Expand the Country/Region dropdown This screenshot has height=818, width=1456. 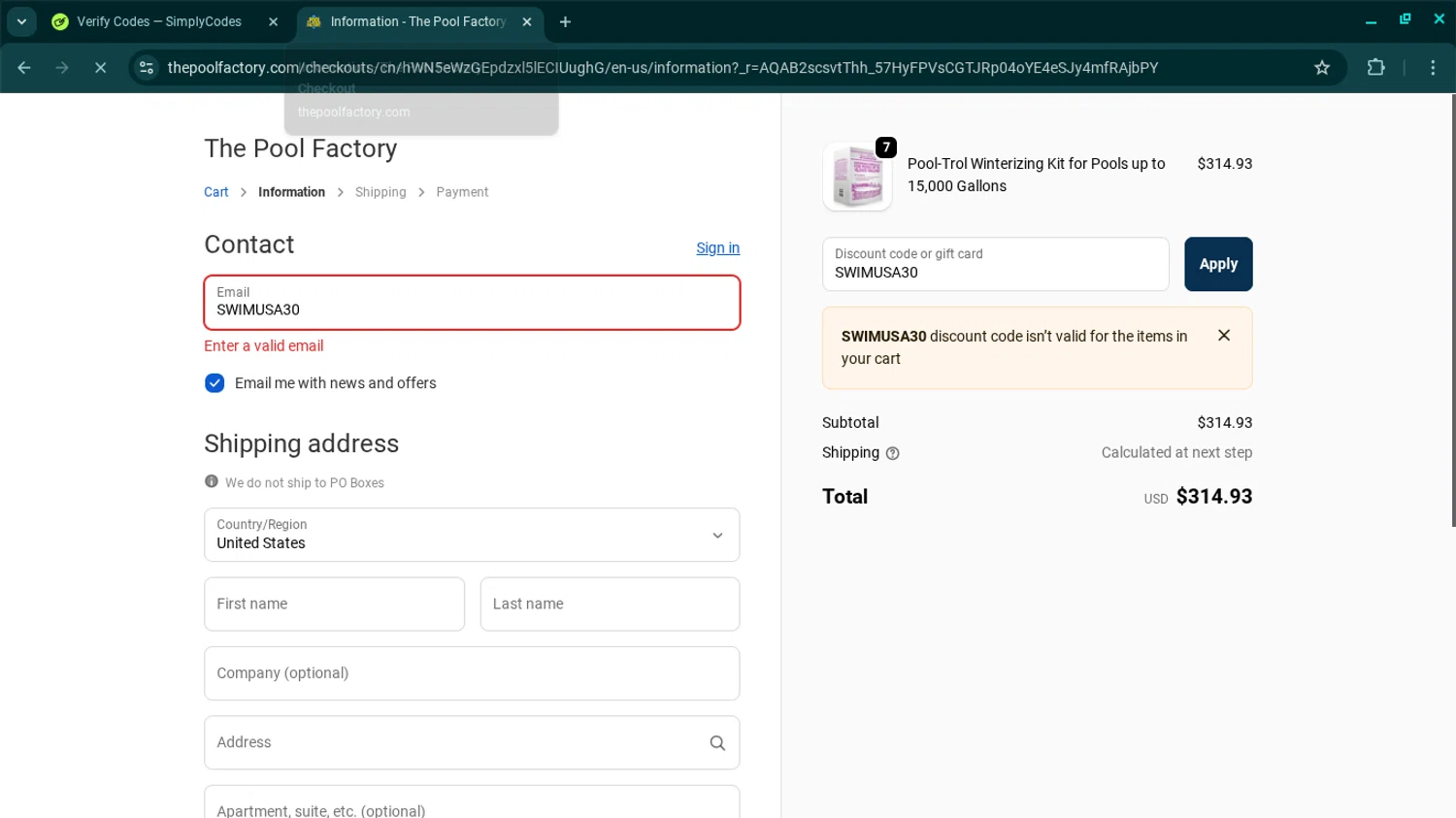click(x=472, y=535)
